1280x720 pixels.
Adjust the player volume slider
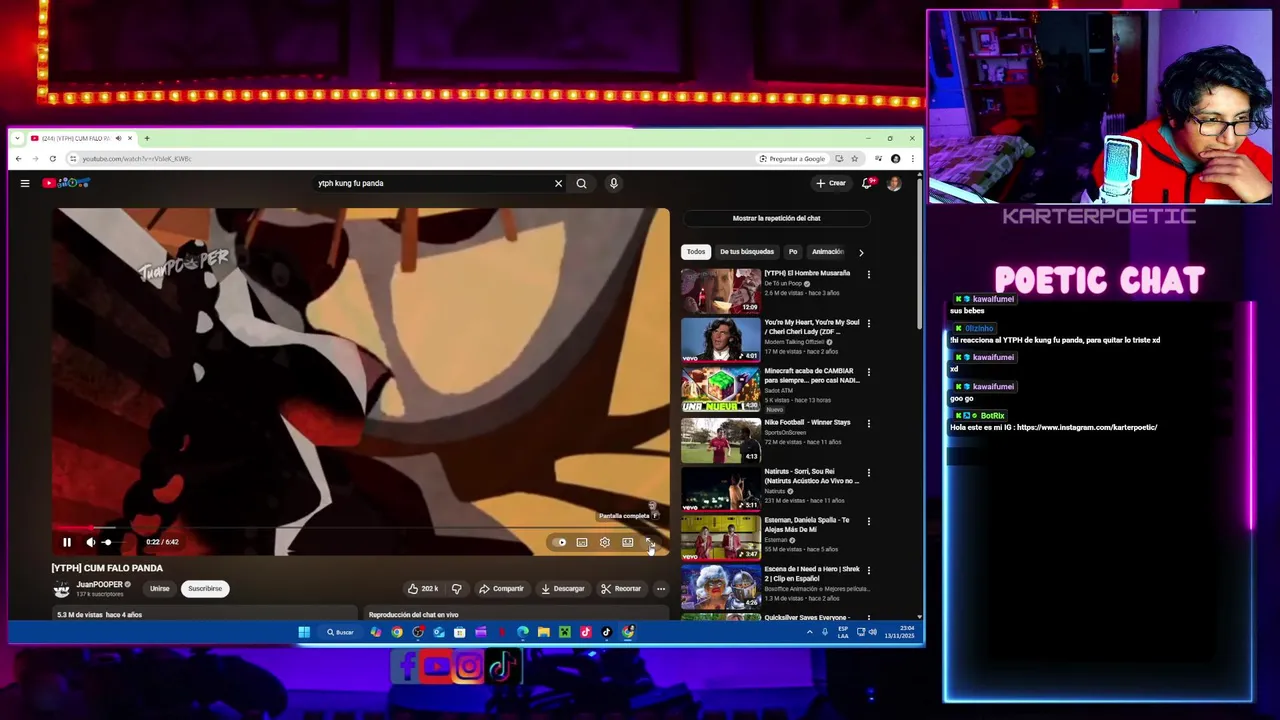click(111, 542)
